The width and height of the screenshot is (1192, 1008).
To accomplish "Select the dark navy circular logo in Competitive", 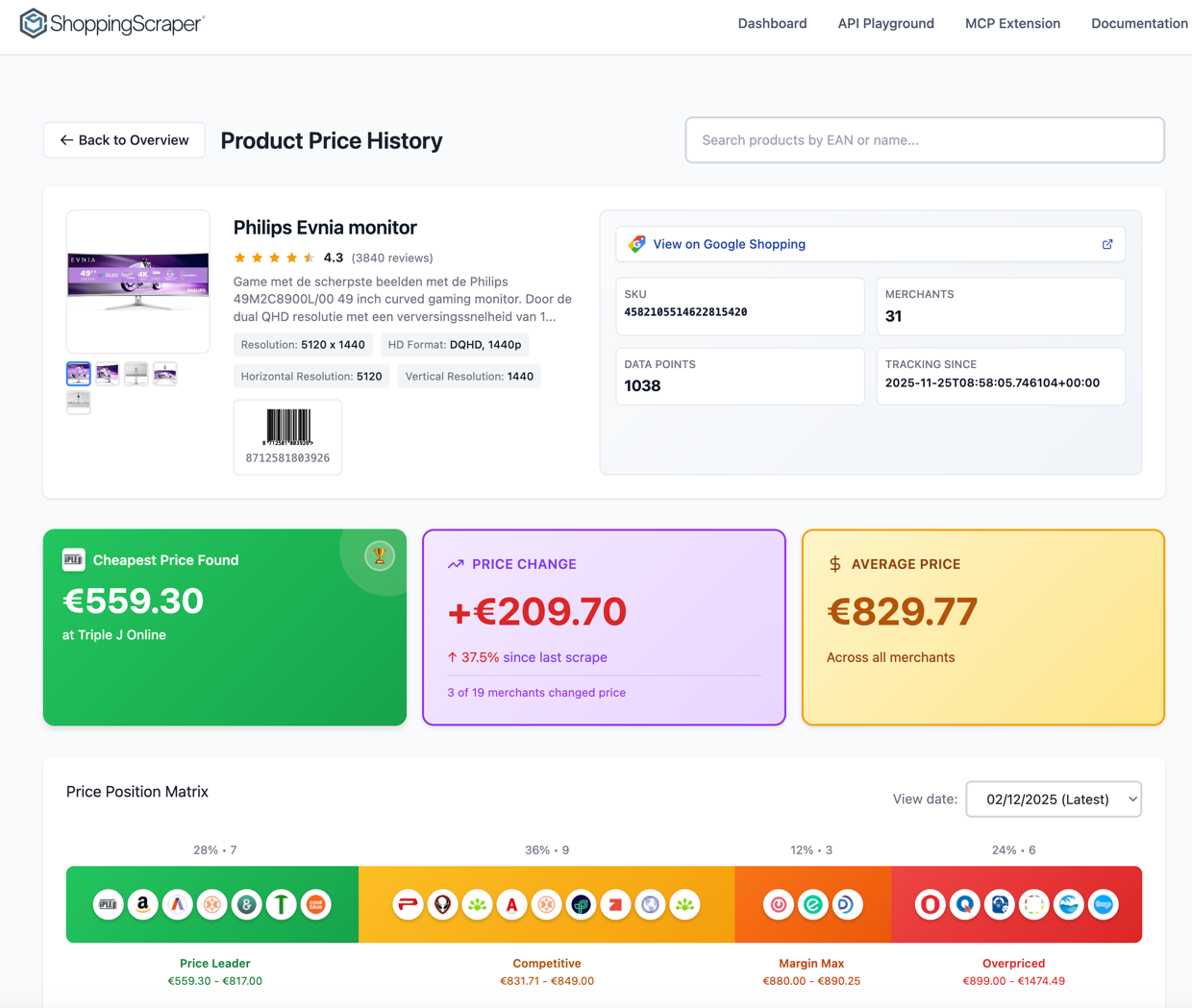I will tap(582, 904).
